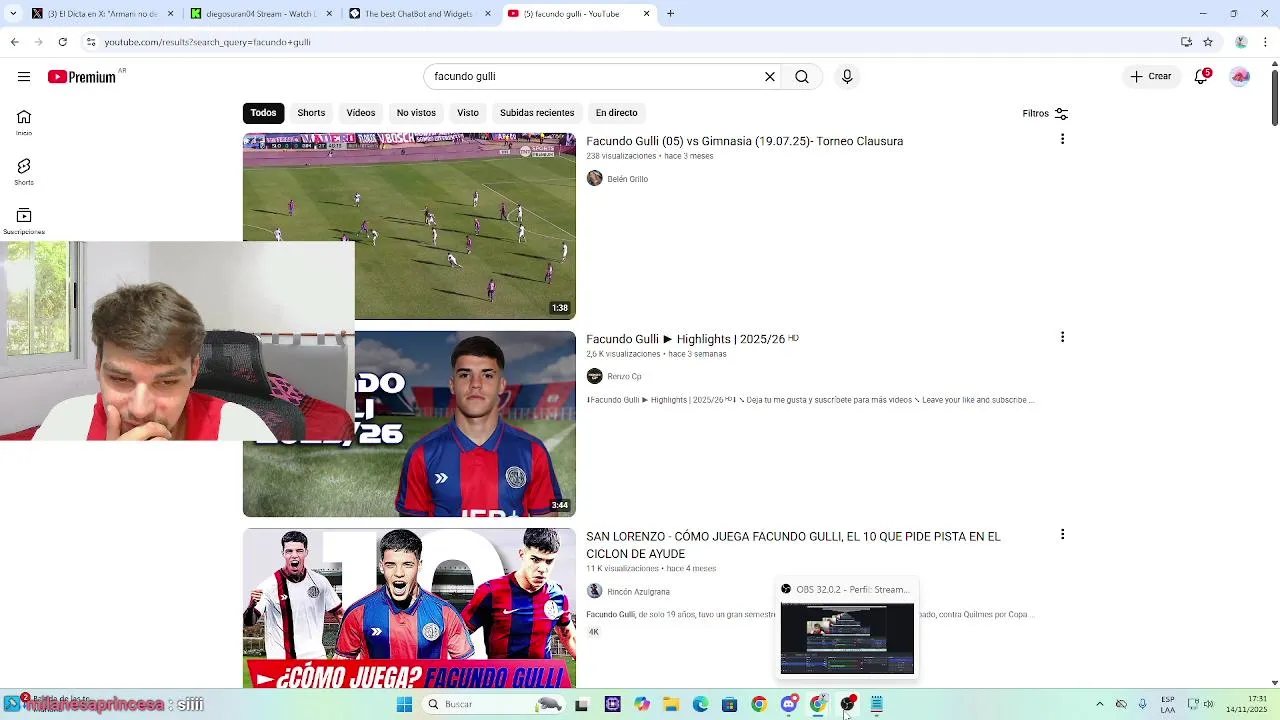Click the ESP LAA language indicator

(1168, 704)
